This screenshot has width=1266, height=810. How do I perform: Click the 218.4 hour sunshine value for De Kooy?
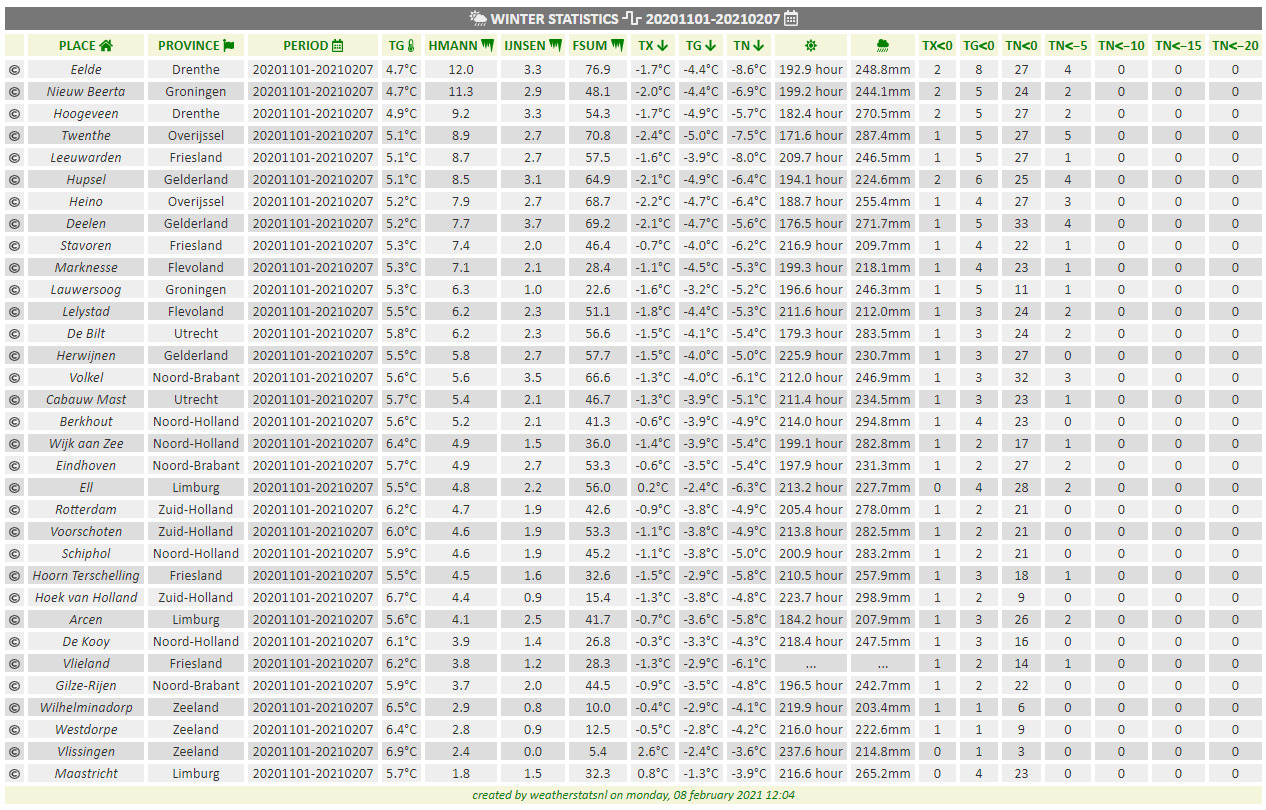coord(811,642)
